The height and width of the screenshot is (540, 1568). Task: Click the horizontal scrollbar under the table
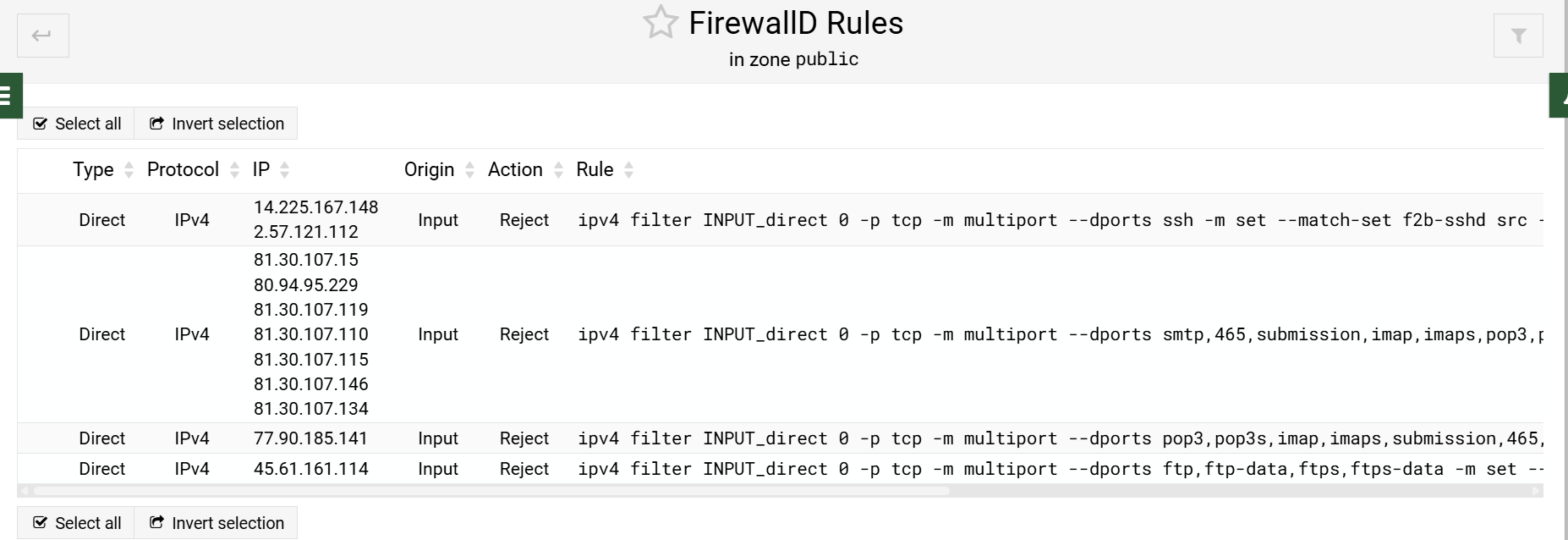491,491
